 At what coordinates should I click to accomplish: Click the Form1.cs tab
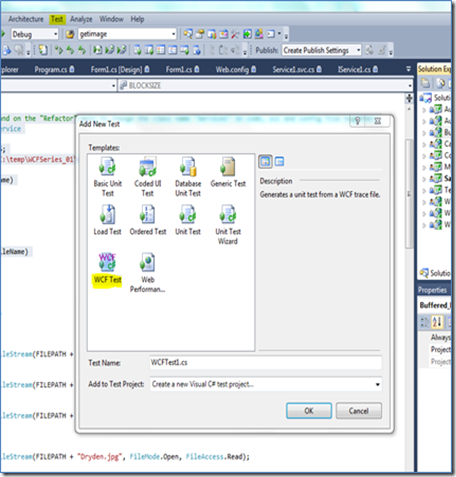pos(183,69)
